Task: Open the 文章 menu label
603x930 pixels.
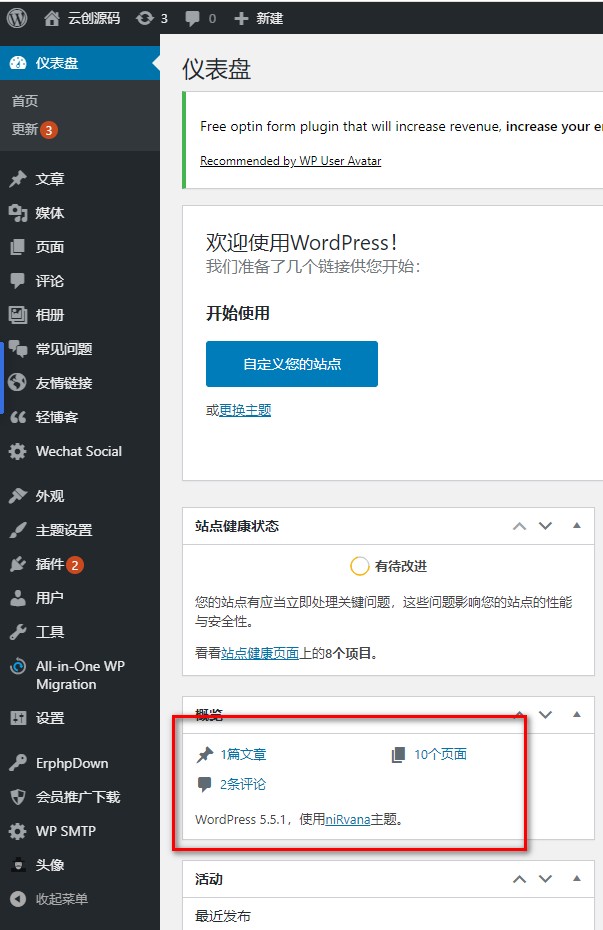Action: tap(50, 179)
